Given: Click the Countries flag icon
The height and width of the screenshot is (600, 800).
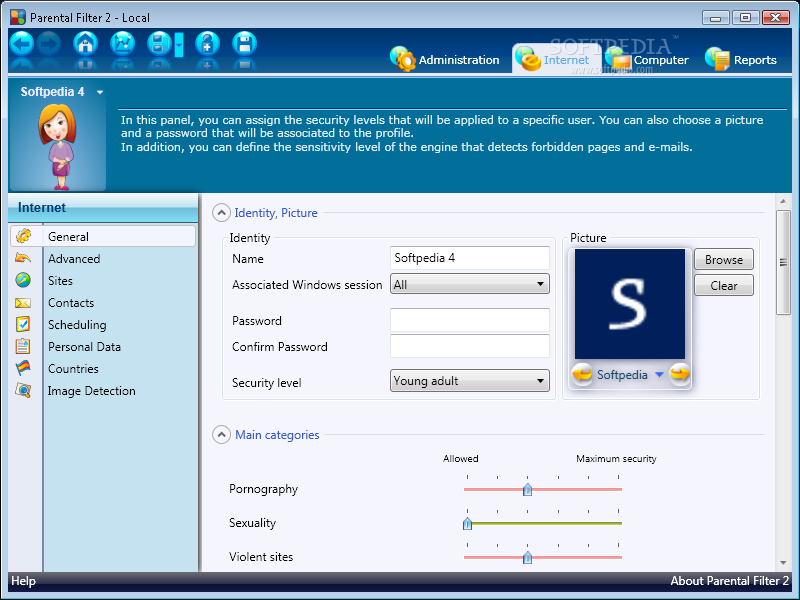Looking at the screenshot, I should [23, 367].
